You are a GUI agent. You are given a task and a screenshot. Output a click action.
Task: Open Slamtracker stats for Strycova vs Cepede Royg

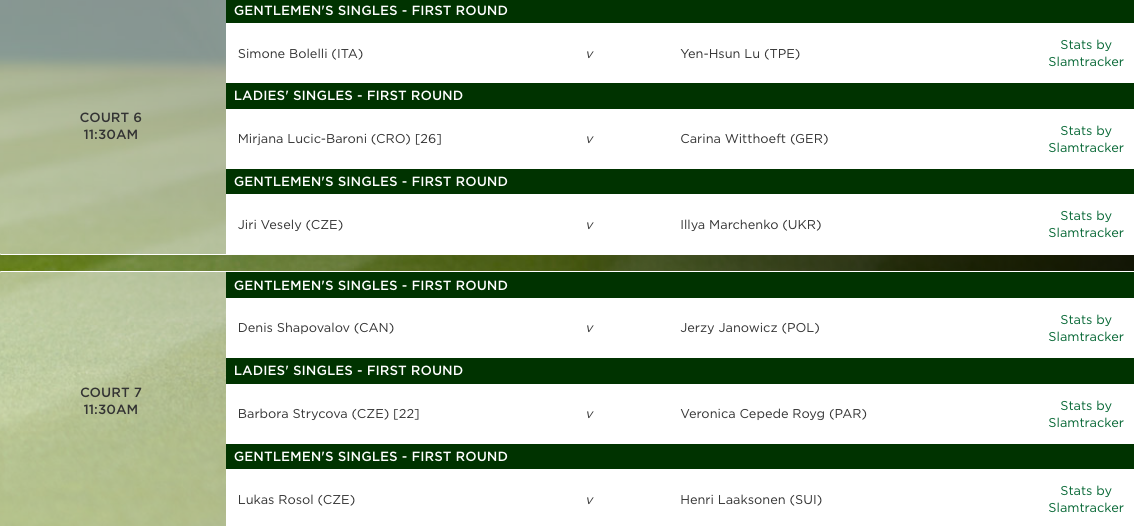[1085, 414]
